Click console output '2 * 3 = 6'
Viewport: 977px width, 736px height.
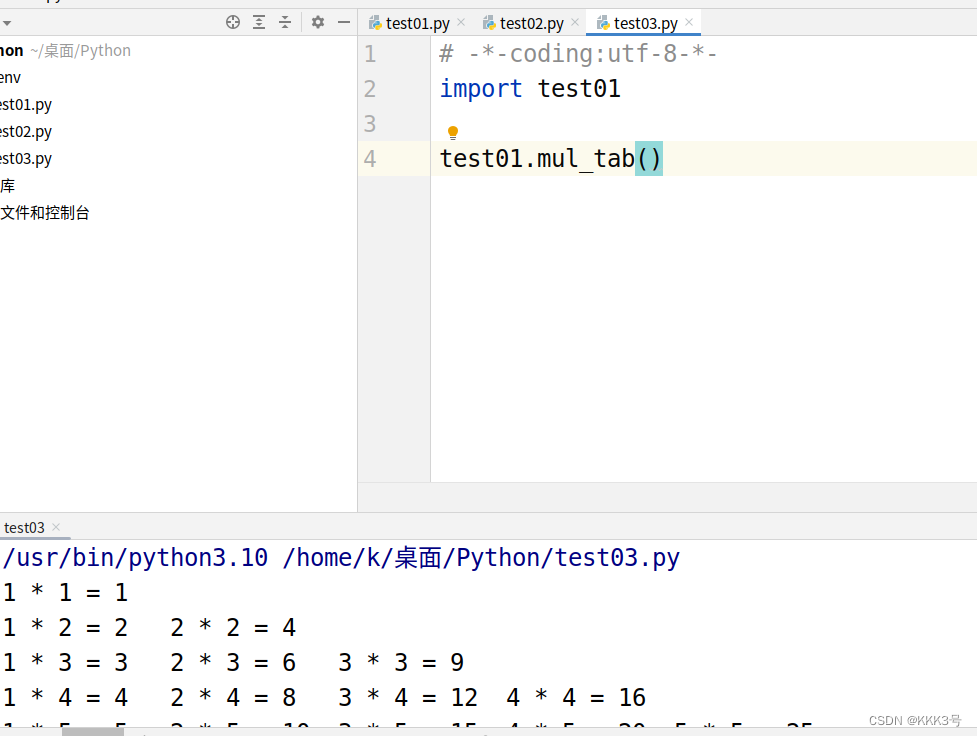pos(233,662)
